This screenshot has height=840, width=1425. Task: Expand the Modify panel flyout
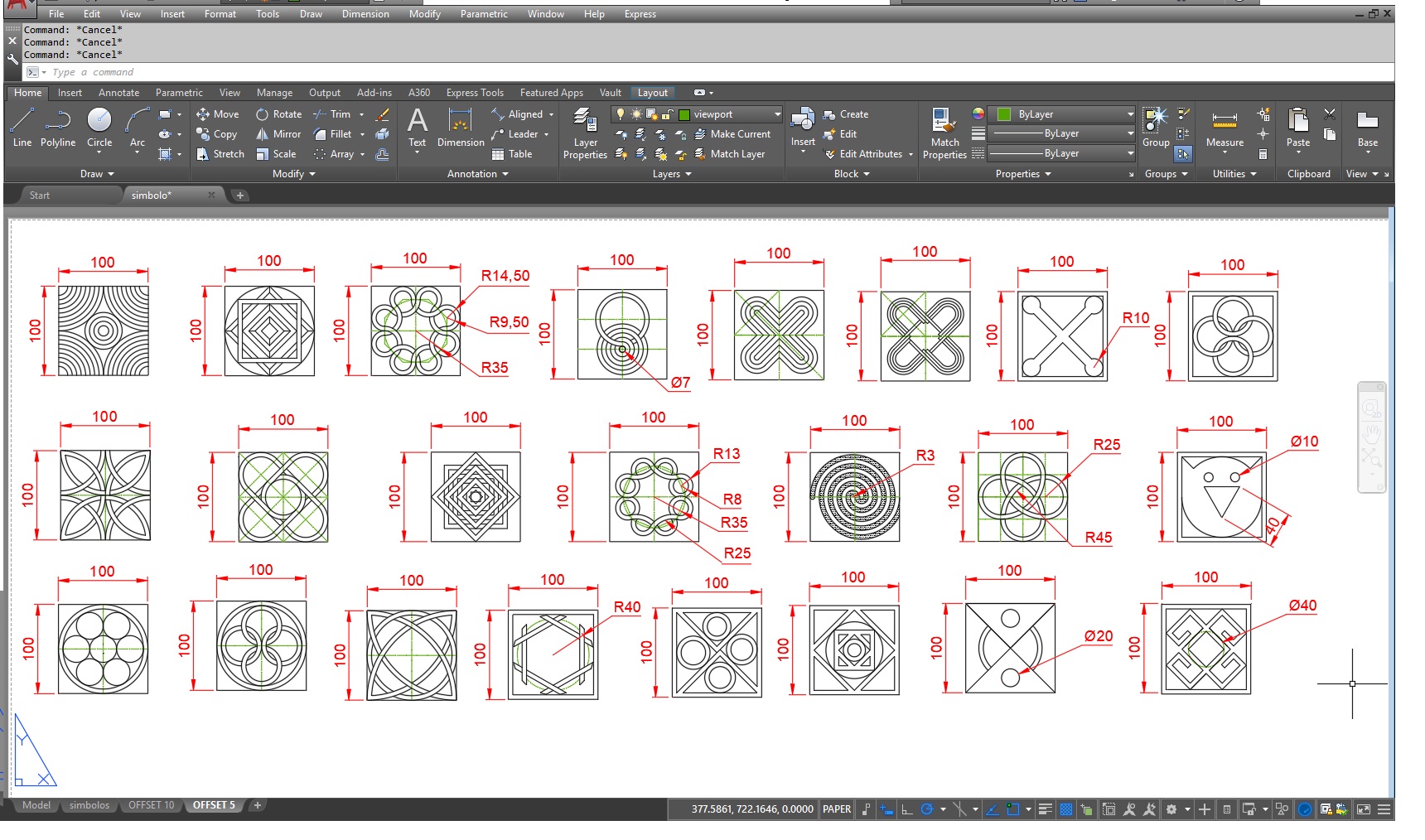294,174
